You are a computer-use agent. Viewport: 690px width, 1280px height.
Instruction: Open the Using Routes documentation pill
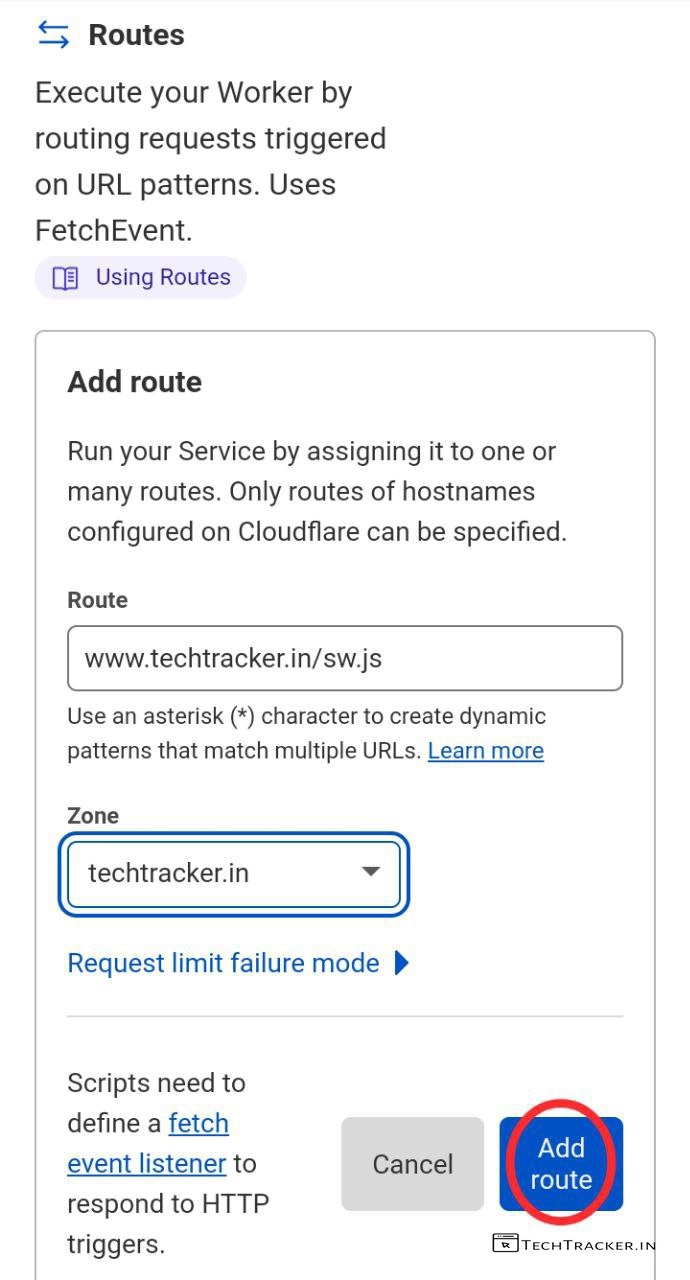pos(141,278)
